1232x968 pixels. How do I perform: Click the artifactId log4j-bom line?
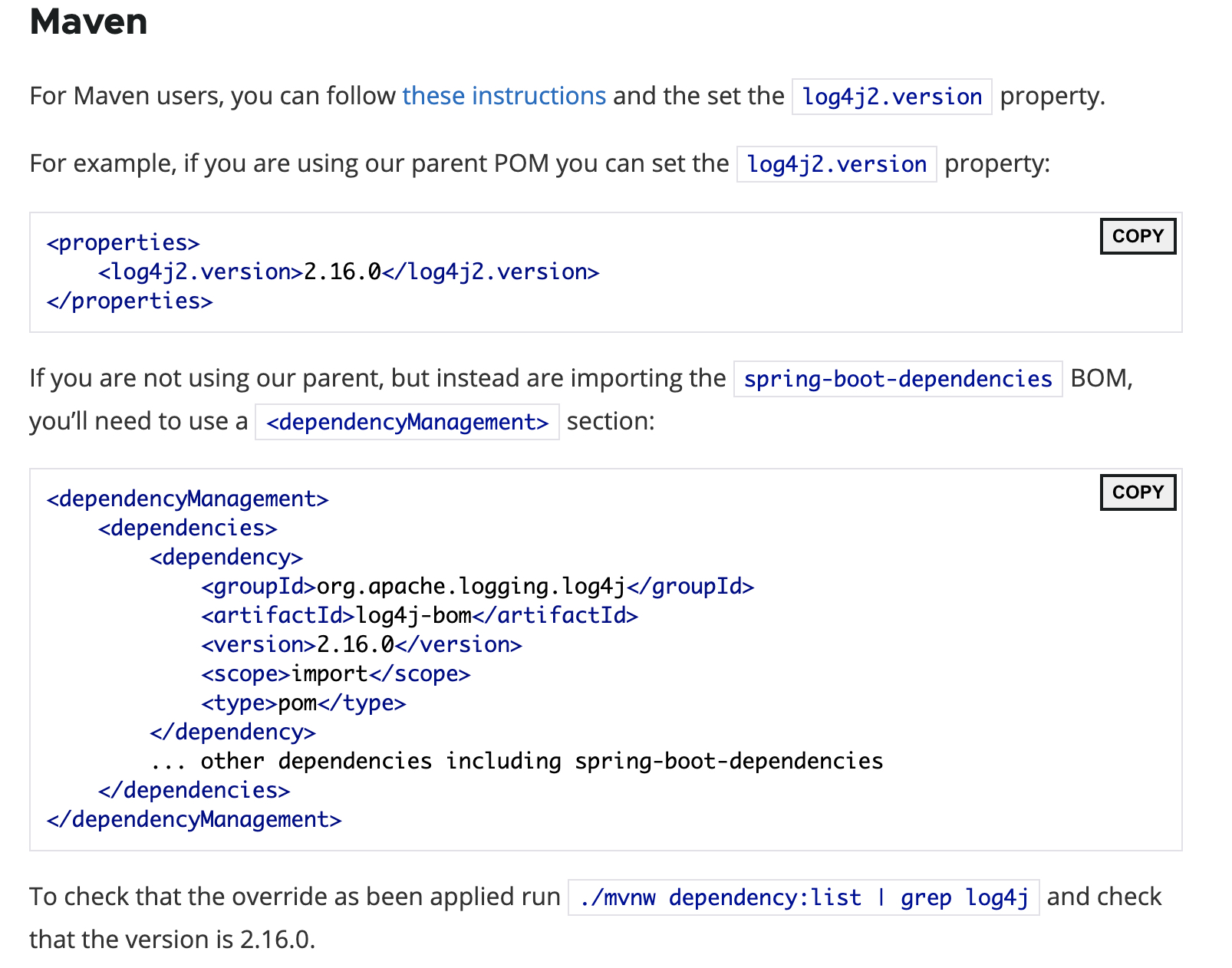click(x=420, y=615)
